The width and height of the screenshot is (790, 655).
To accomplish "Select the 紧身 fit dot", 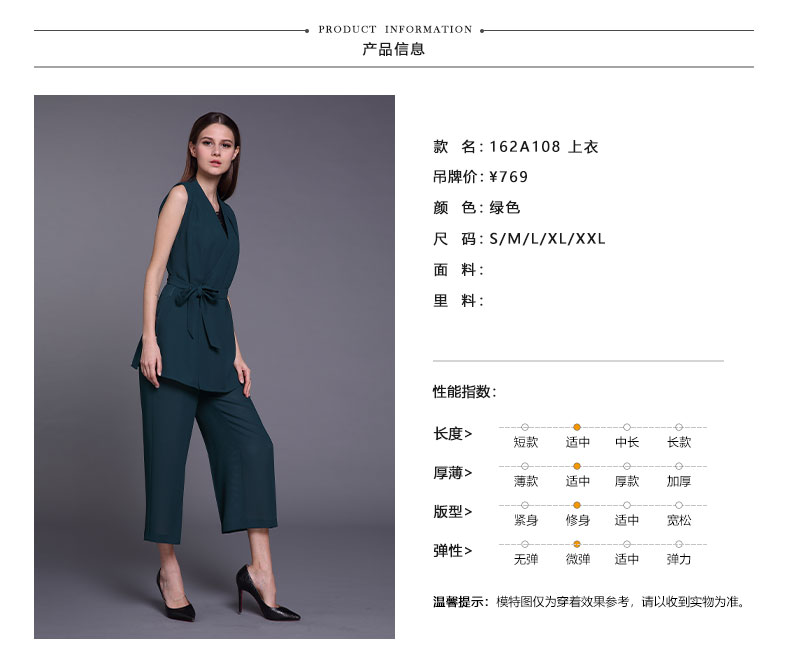I will point(525,505).
